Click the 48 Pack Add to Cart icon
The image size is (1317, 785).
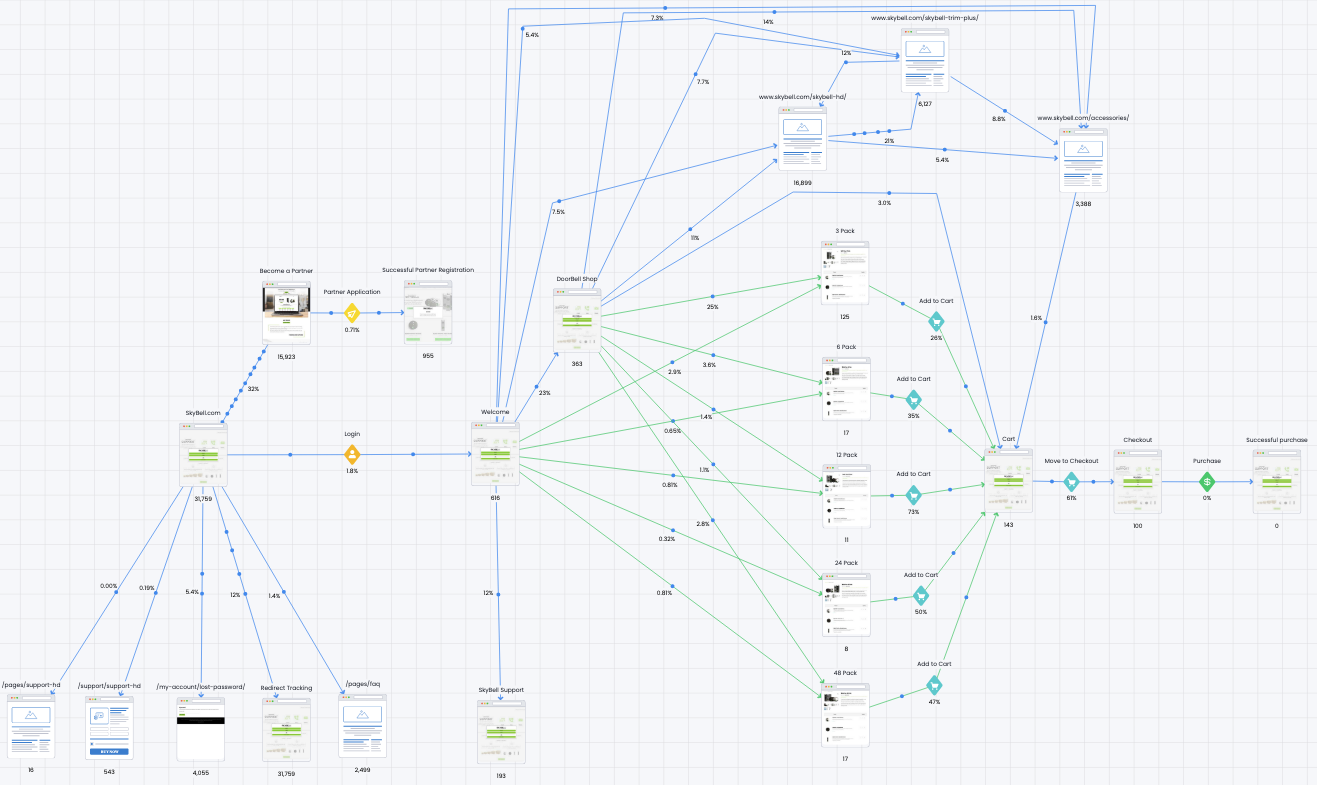pyautogui.click(x=934, y=685)
